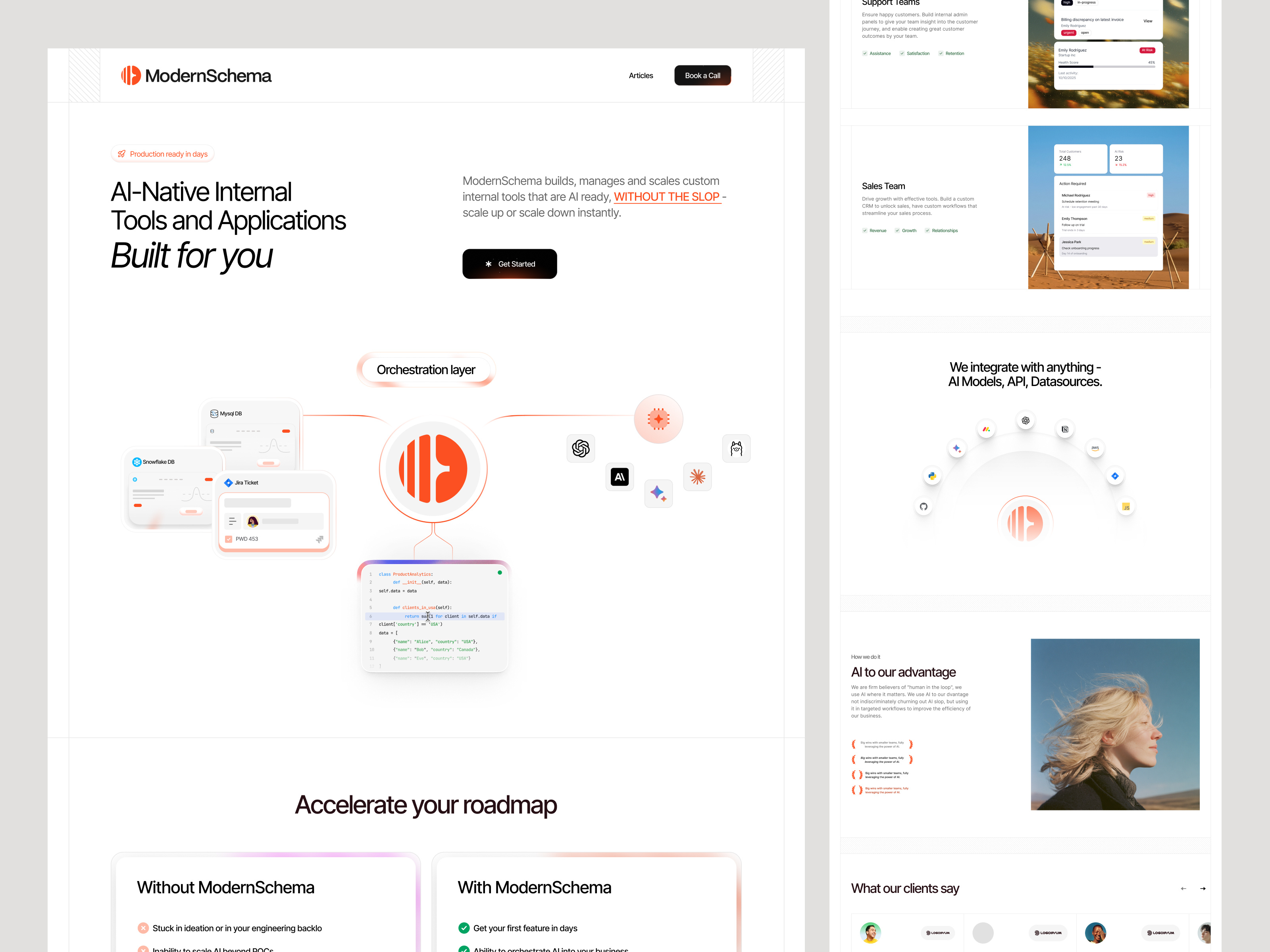1270x952 pixels.
Task: Click the Claude orange starburst icon
Action: (698, 477)
